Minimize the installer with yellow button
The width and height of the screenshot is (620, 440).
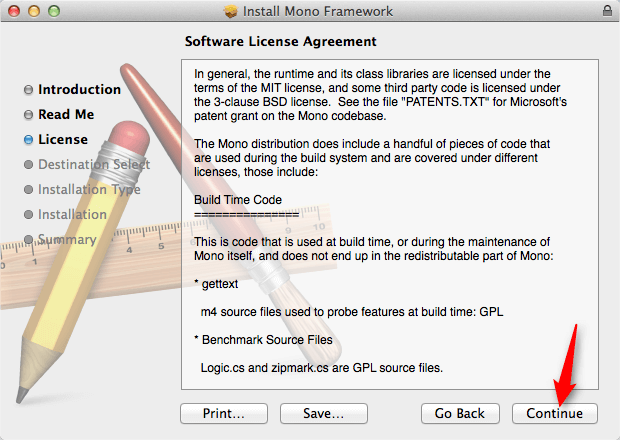pos(34,11)
